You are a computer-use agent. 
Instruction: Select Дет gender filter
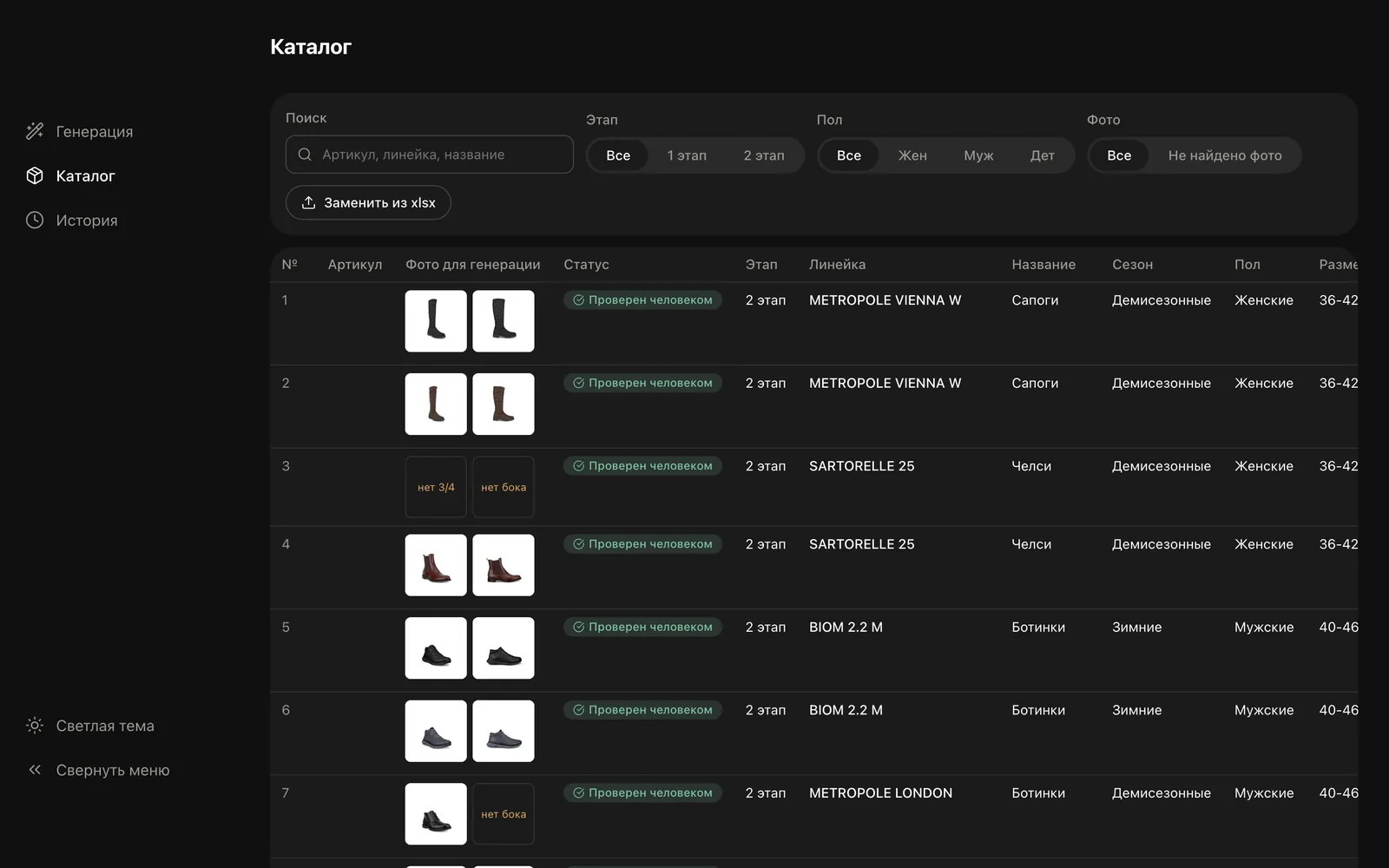pos(1043,155)
